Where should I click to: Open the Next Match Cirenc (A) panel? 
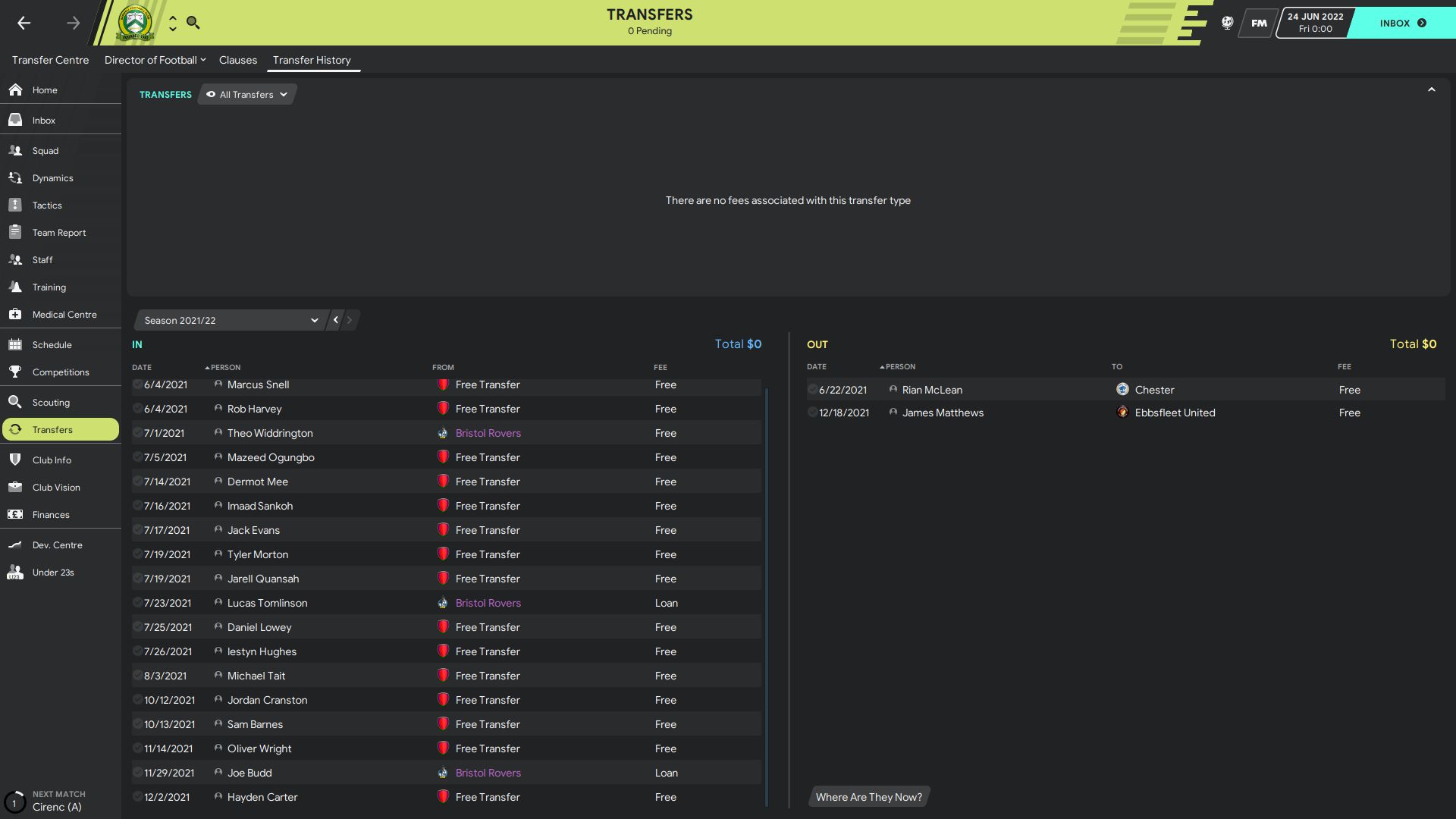[61, 801]
